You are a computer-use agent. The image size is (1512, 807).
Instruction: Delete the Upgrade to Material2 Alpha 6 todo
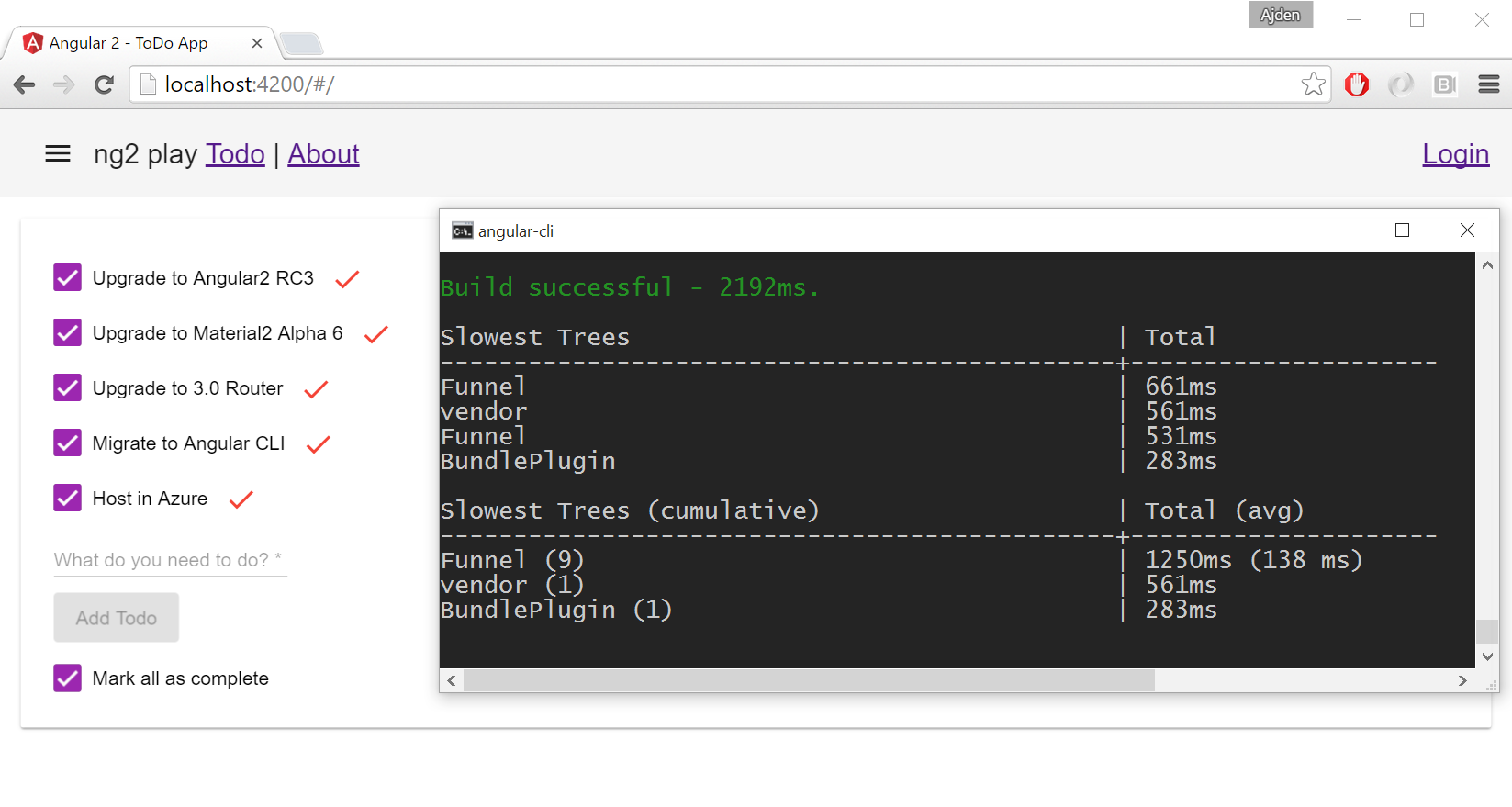coord(376,333)
